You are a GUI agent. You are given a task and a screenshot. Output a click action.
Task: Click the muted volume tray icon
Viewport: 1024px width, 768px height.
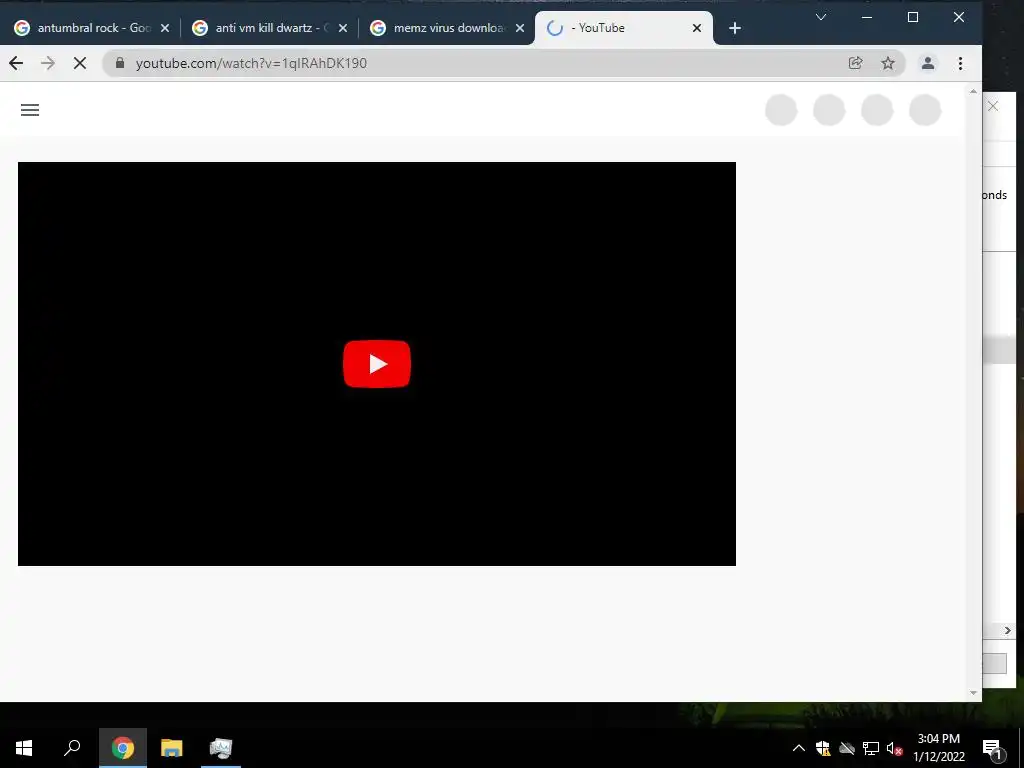pos(894,748)
